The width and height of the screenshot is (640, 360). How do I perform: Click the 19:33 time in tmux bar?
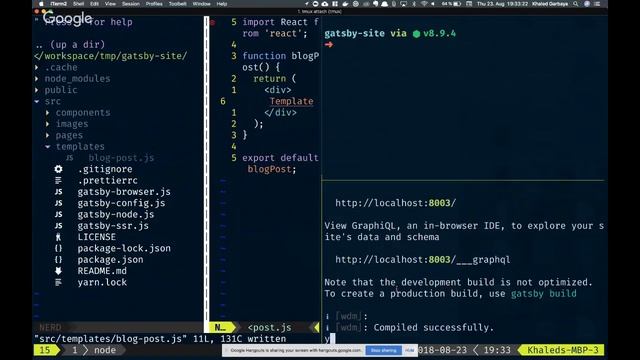[x=497, y=350]
